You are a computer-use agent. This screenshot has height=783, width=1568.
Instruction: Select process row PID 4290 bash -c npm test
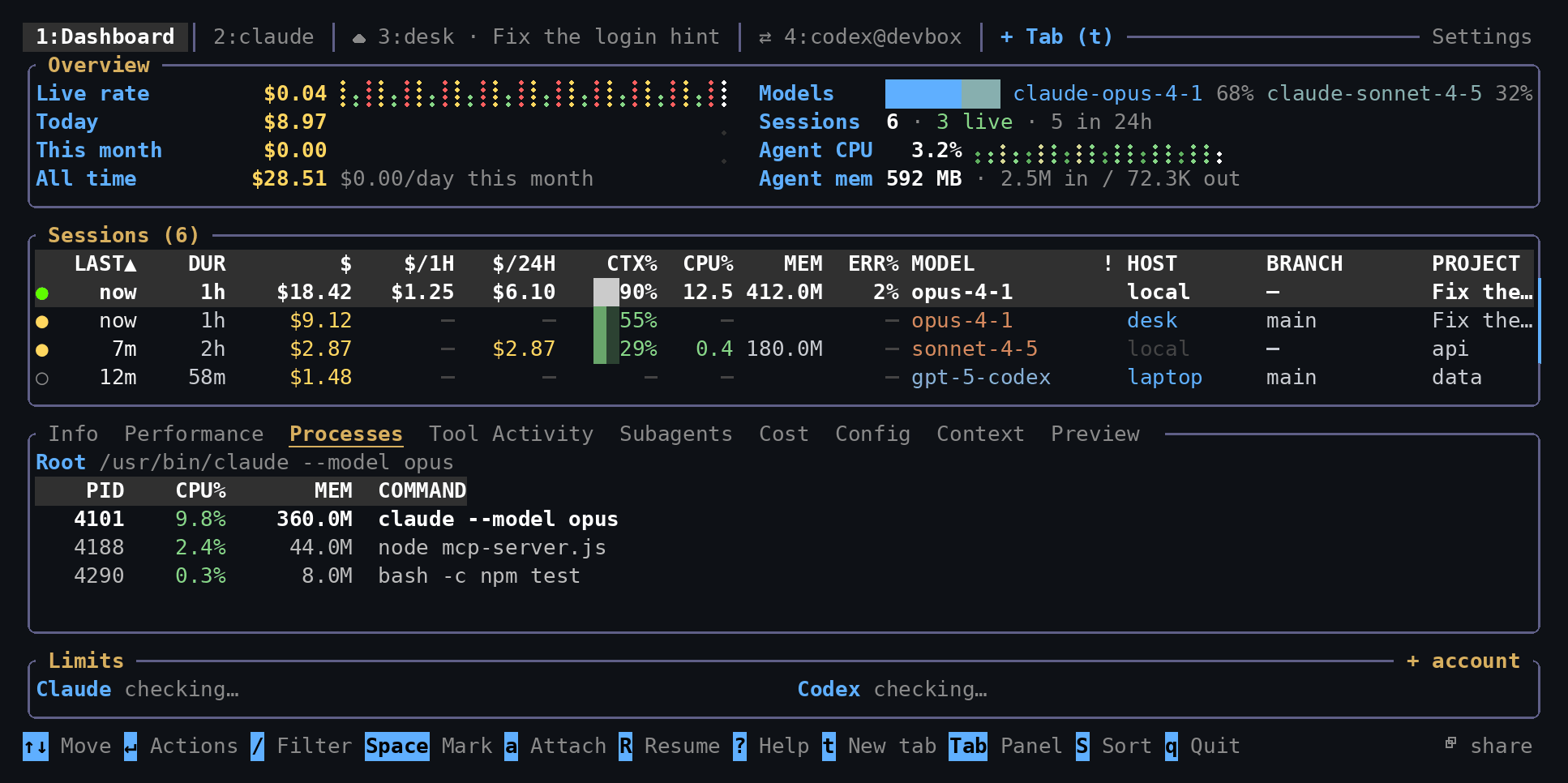coord(327,576)
